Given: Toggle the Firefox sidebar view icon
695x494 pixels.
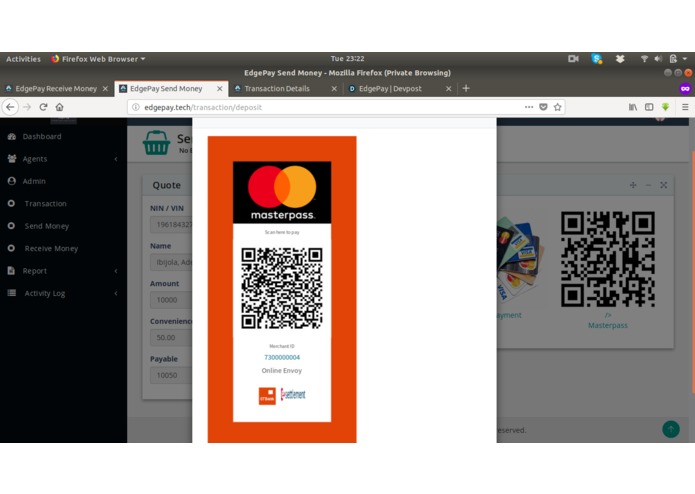Looking at the screenshot, I should click(x=649, y=107).
